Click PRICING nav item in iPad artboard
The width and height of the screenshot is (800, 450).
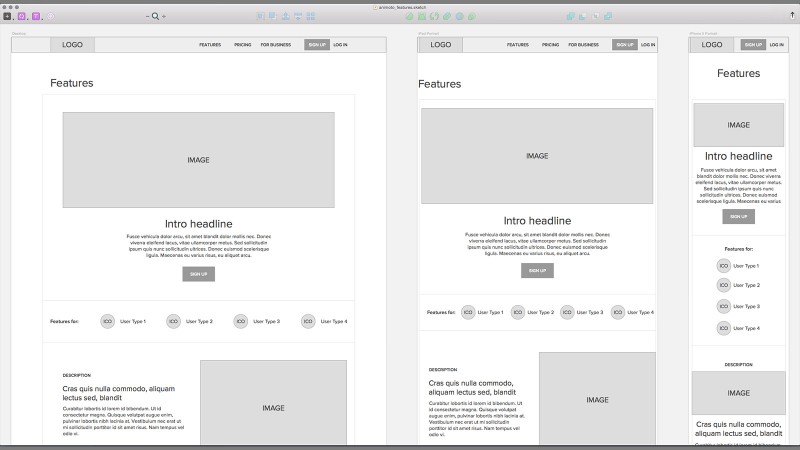coord(551,45)
